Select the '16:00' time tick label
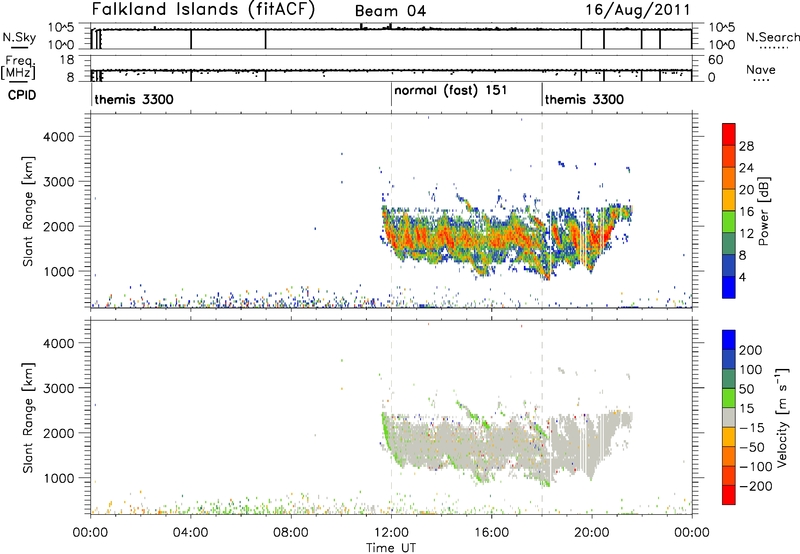 point(491,533)
